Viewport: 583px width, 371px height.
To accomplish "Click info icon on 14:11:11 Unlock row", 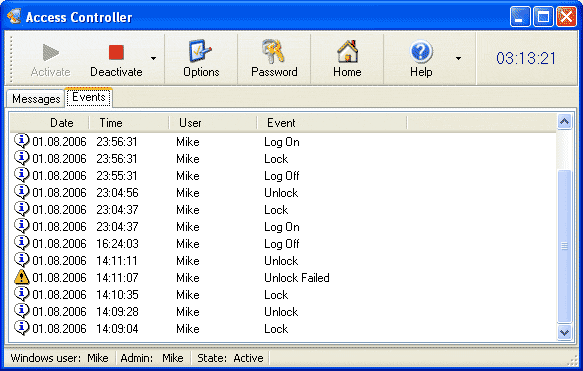I will (22, 260).
